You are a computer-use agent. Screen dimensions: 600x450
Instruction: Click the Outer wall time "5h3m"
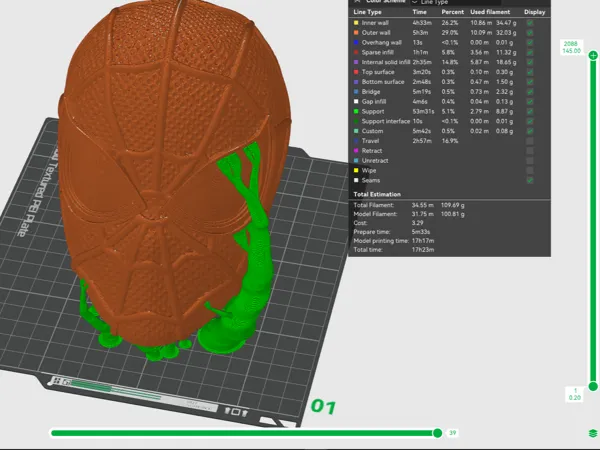(x=420, y=33)
